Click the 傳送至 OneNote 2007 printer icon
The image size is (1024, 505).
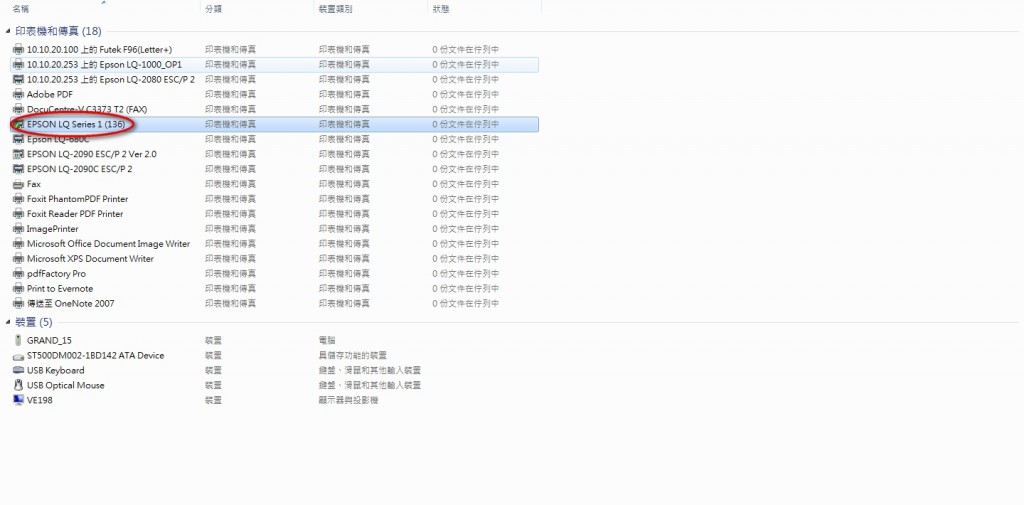[x=18, y=303]
